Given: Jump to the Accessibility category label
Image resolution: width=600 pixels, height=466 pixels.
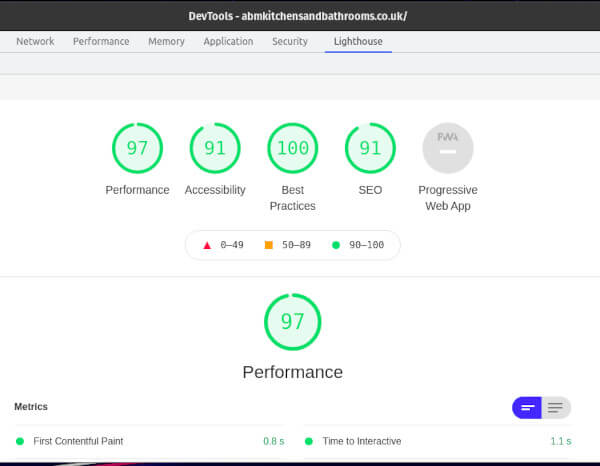Looking at the screenshot, I should click(x=215, y=190).
